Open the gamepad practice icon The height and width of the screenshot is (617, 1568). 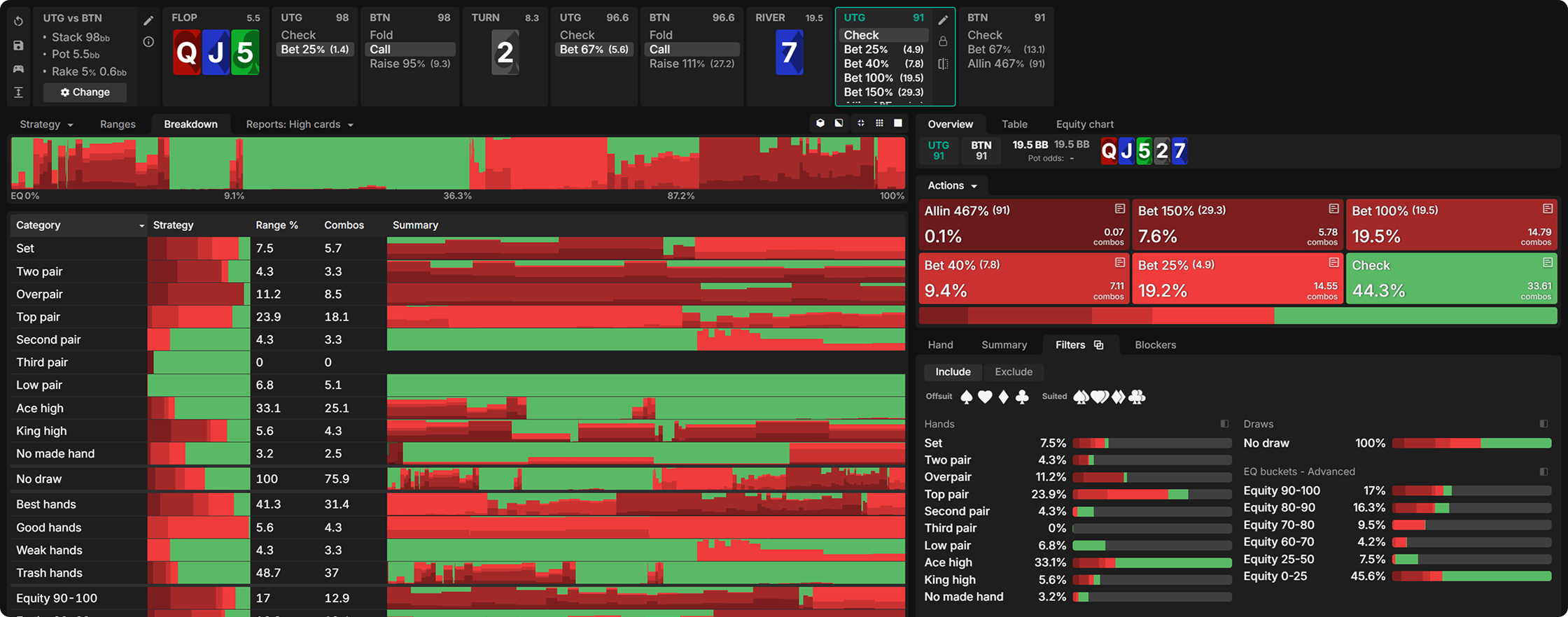click(19, 69)
